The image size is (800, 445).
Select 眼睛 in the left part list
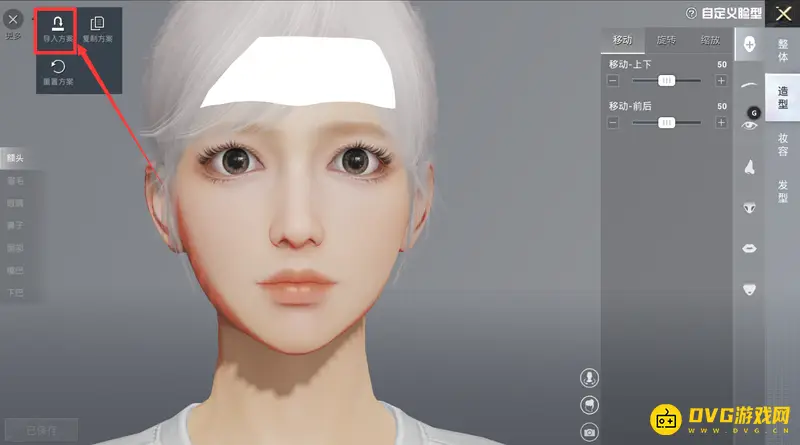click(x=15, y=203)
